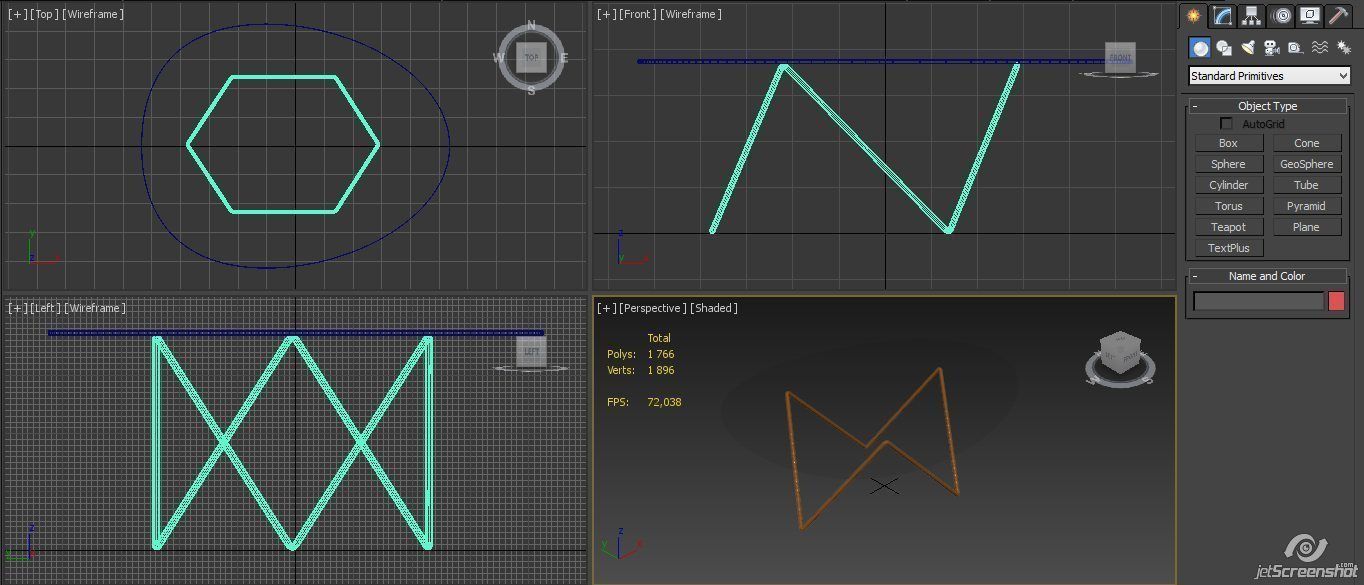Open the Standard Primitives dropdown

1269,76
